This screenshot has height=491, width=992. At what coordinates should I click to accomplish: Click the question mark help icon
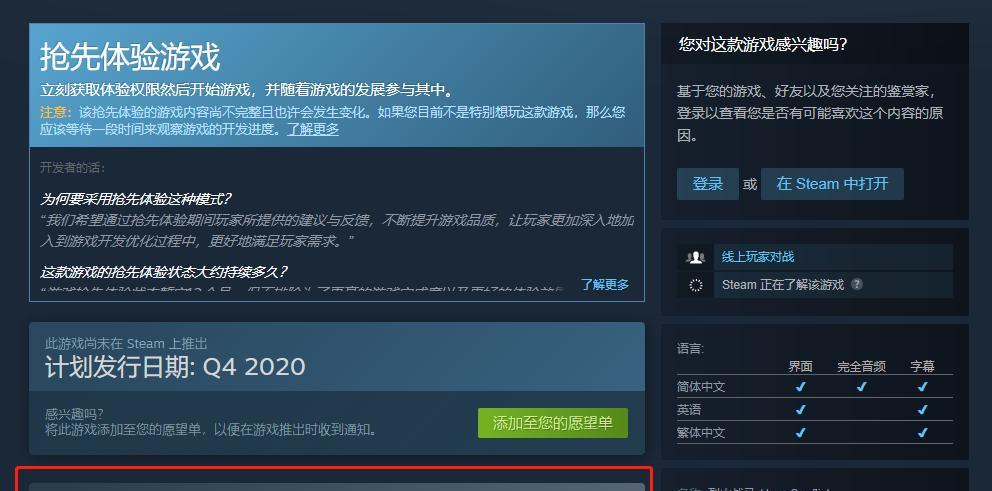856,284
